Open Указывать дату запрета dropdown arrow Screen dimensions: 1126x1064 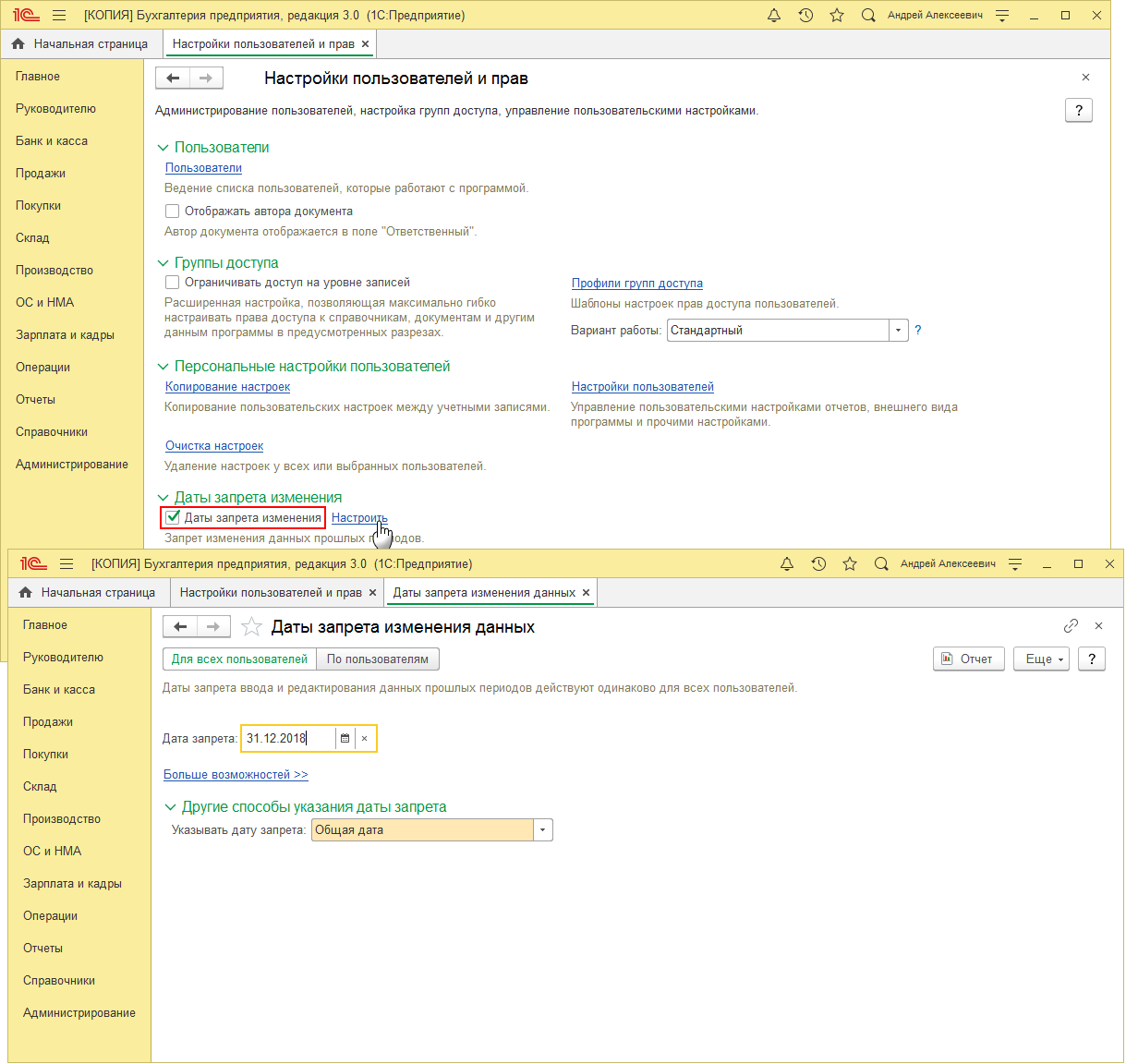click(x=543, y=830)
